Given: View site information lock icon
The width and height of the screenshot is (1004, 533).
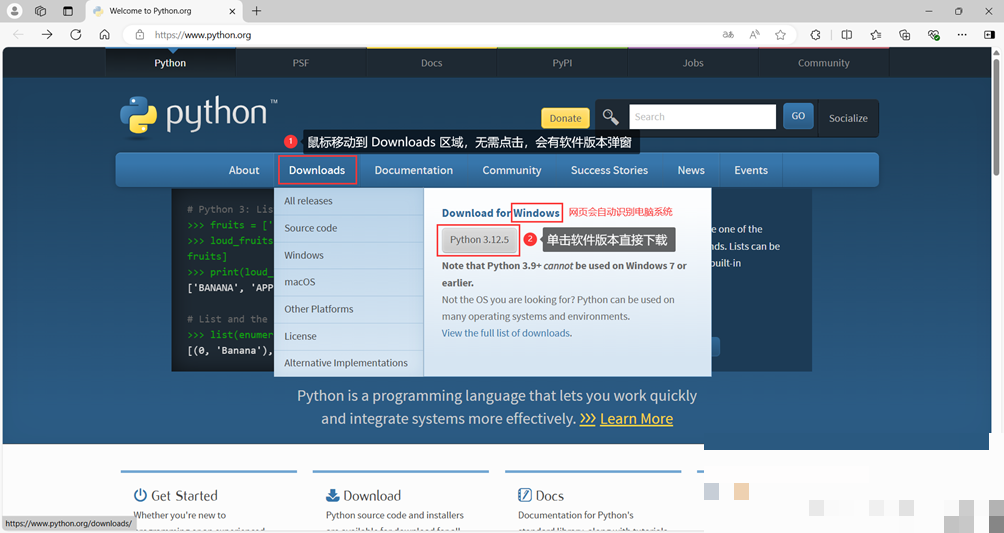Looking at the screenshot, I should 140,35.
